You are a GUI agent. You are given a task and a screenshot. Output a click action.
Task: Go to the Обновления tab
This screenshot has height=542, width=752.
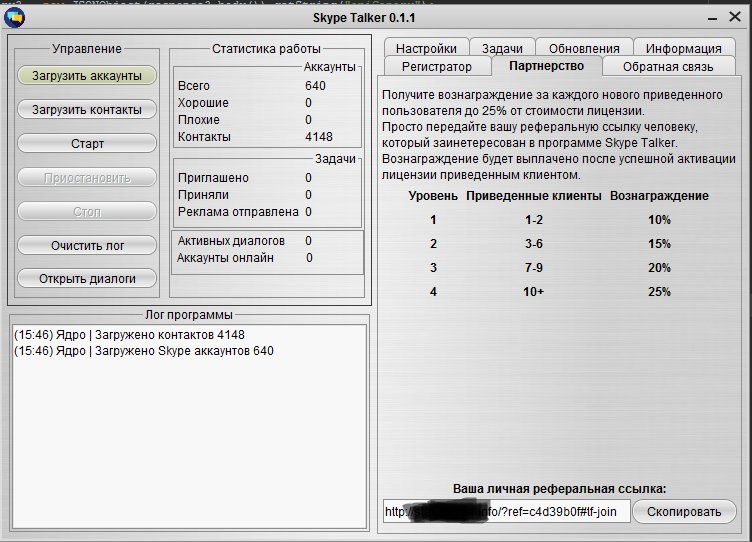584,48
